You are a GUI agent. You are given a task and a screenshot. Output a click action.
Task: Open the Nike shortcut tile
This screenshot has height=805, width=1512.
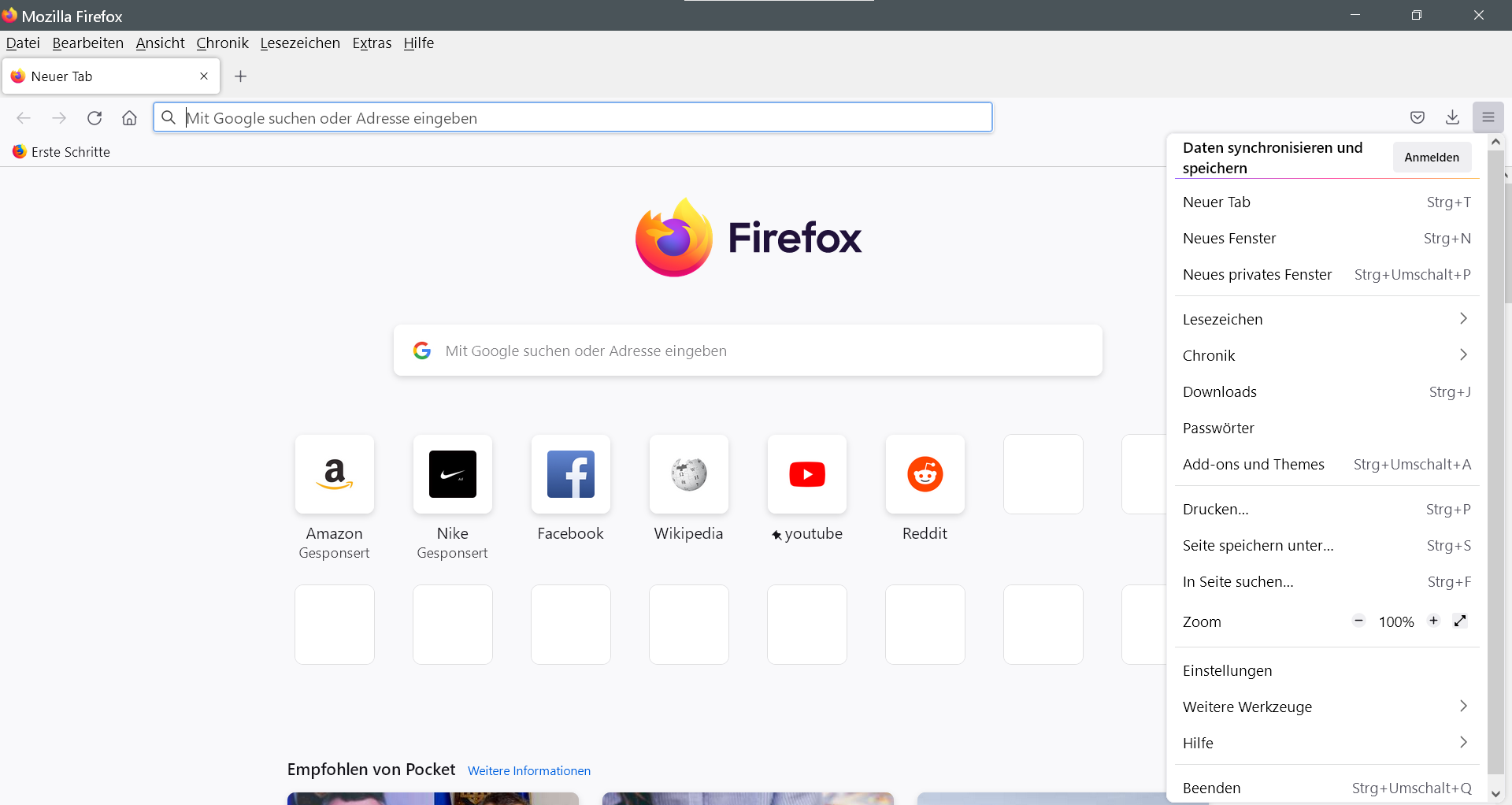[453, 474]
